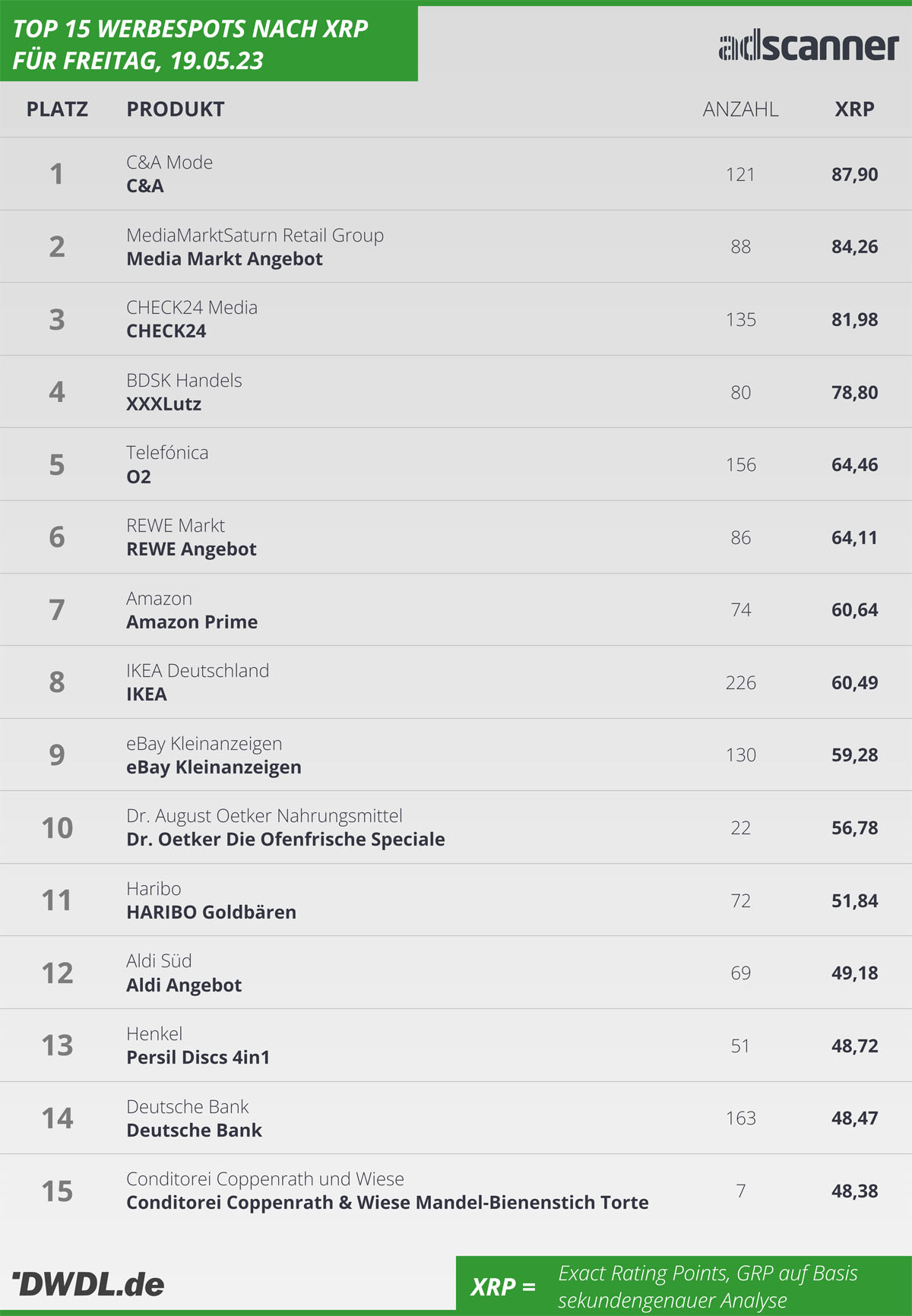The width and height of the screenshot is (912, 1316).
Task: Select Amazon Prime product entry
Action: click(192, 622)
